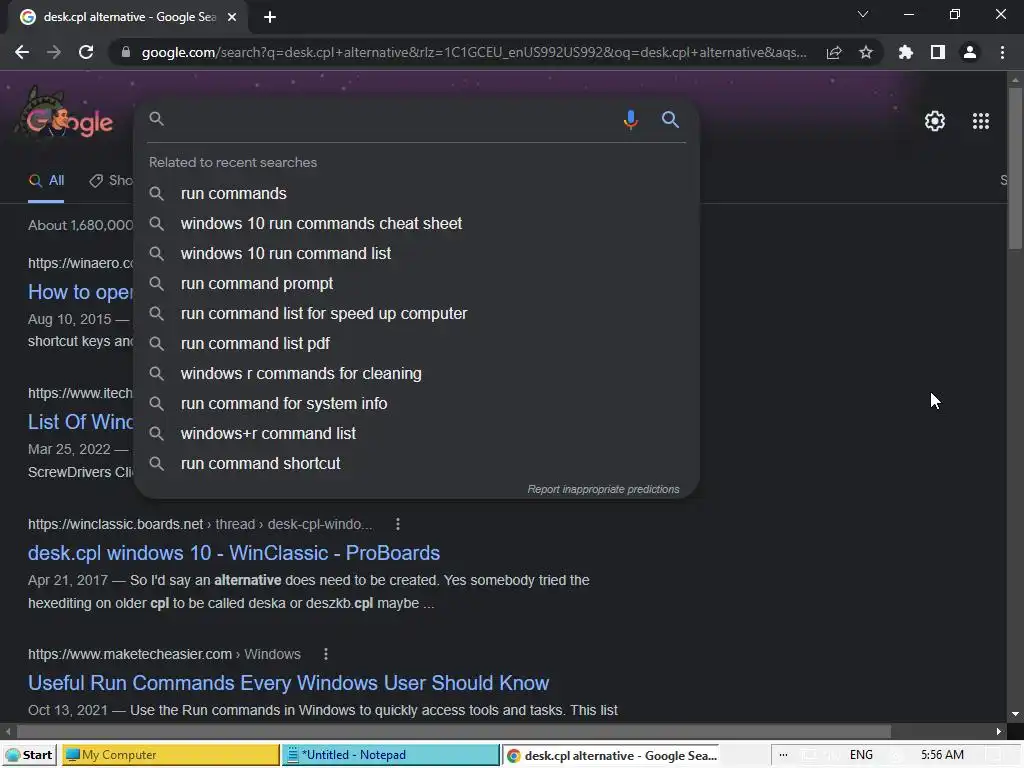The image size is (1024, 768).
Task: Click the lock icon in the address bar
Action: [x=125, y=52]
